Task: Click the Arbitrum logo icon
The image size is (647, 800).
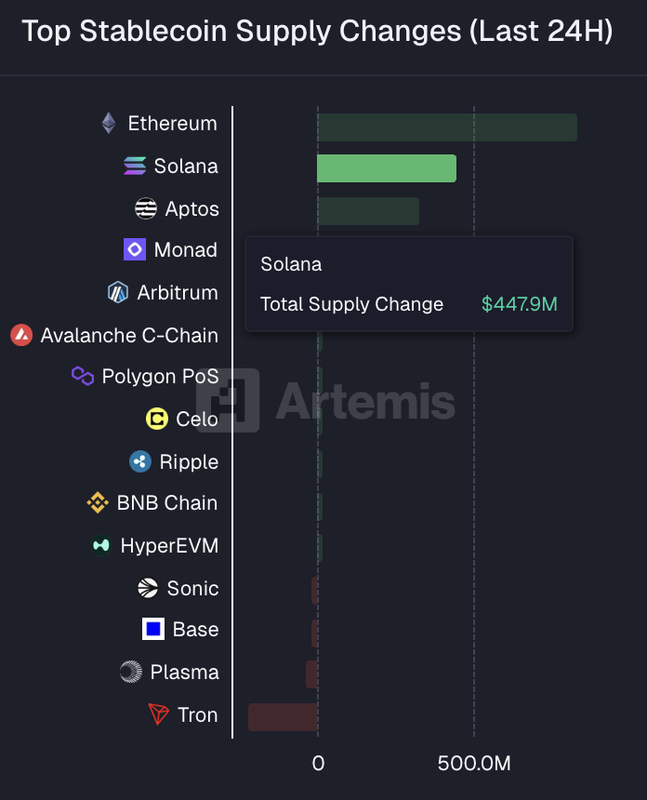Action: point(118,293)
